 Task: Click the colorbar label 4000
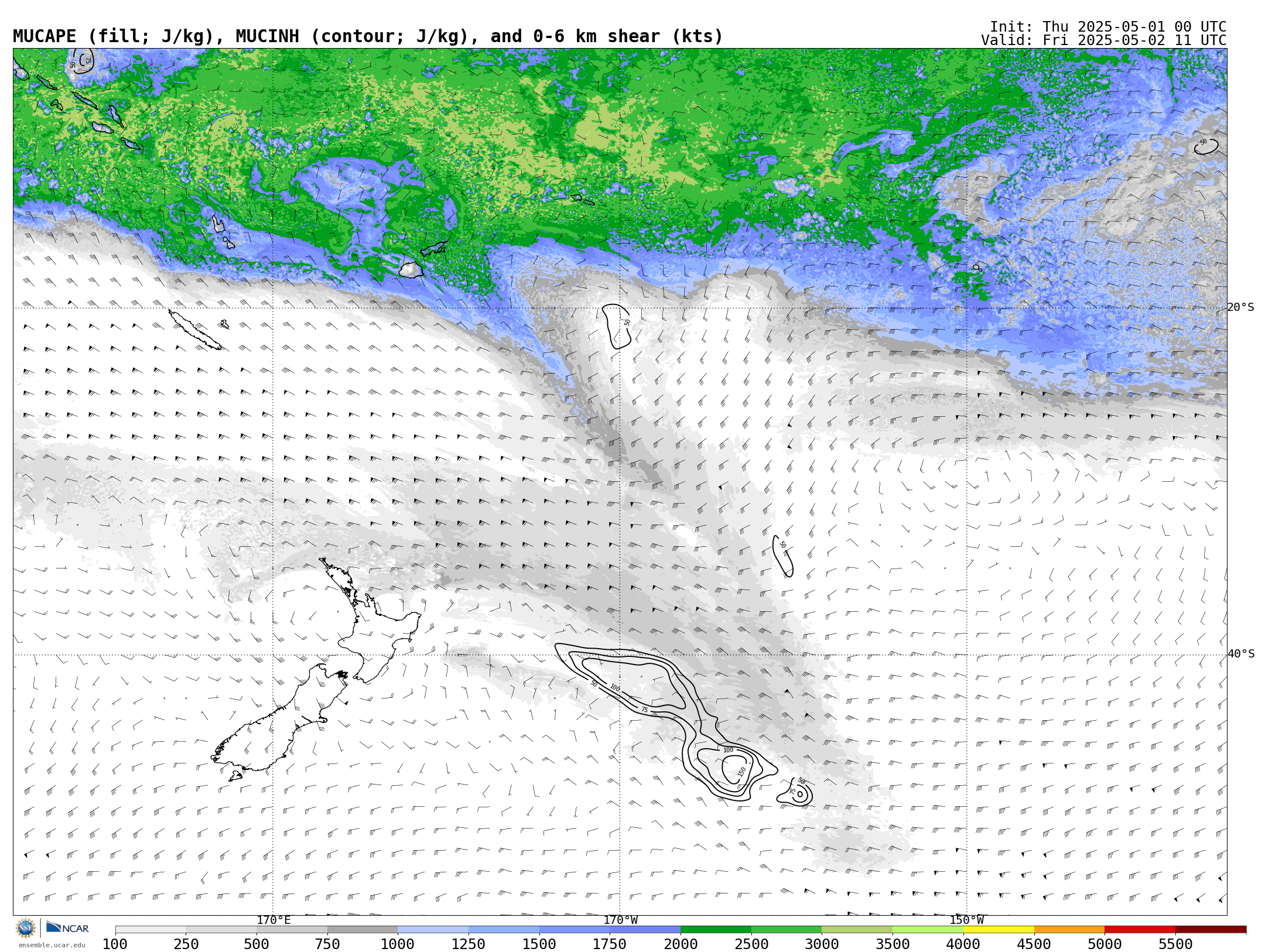pos(963,944)
